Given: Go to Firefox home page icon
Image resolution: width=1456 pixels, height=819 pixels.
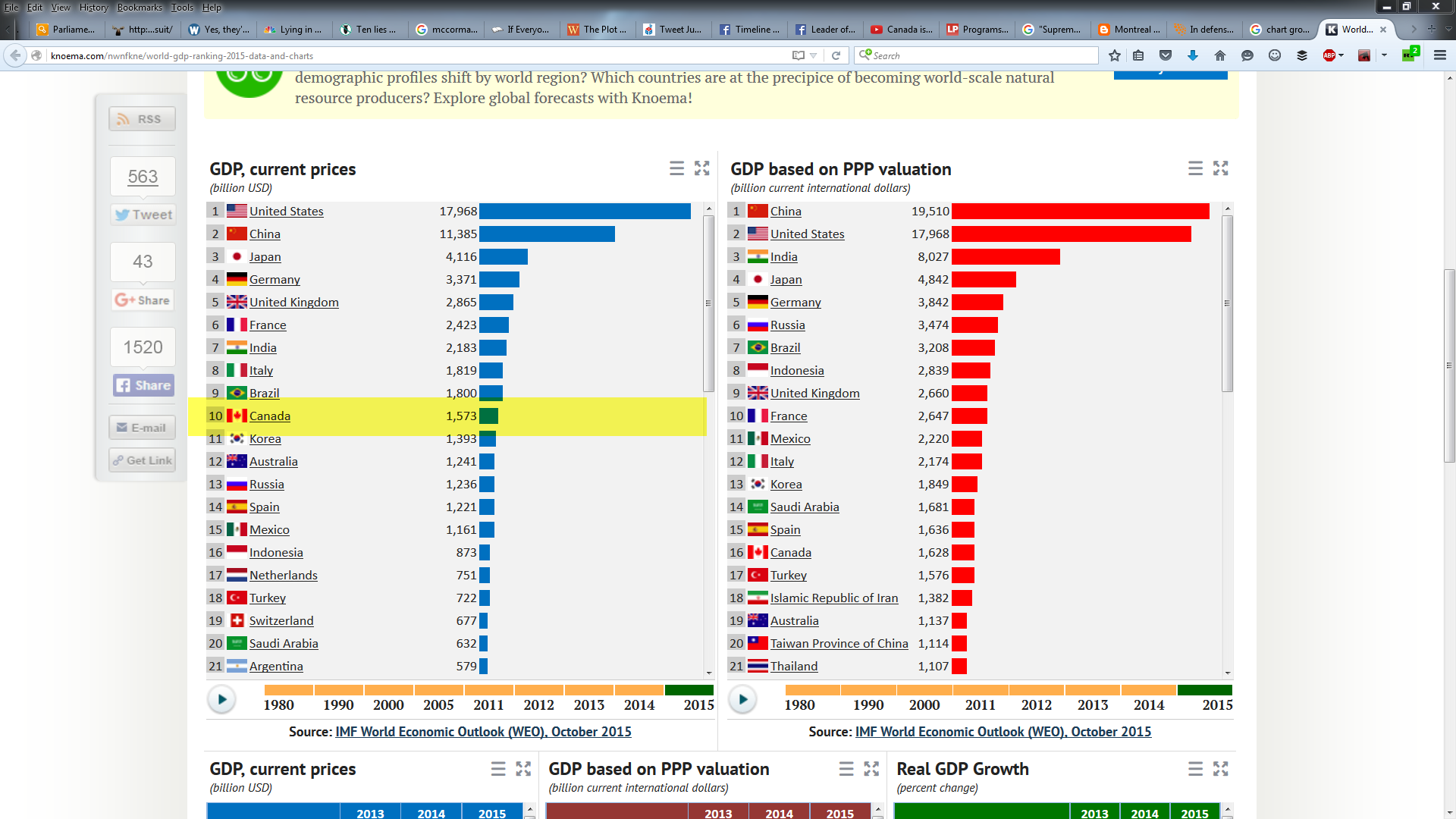Looking at the screenshot, I should click(x=1220, y=55).
